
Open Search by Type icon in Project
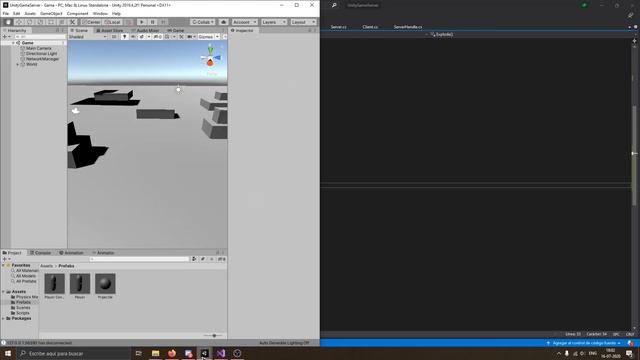coord(194,259)
